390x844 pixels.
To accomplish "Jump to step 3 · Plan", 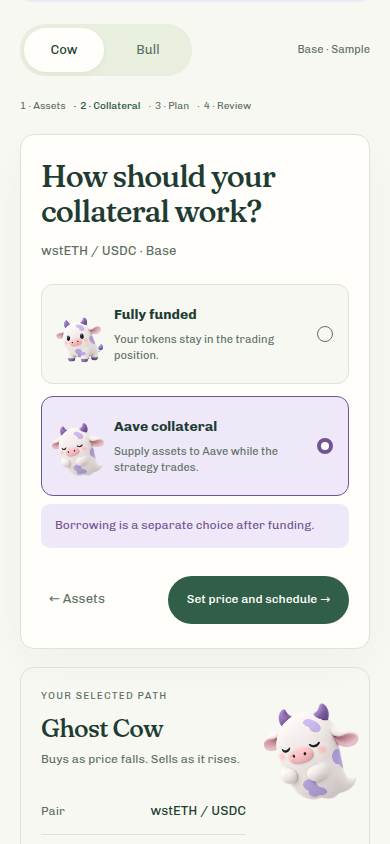I will click(172, 106).
